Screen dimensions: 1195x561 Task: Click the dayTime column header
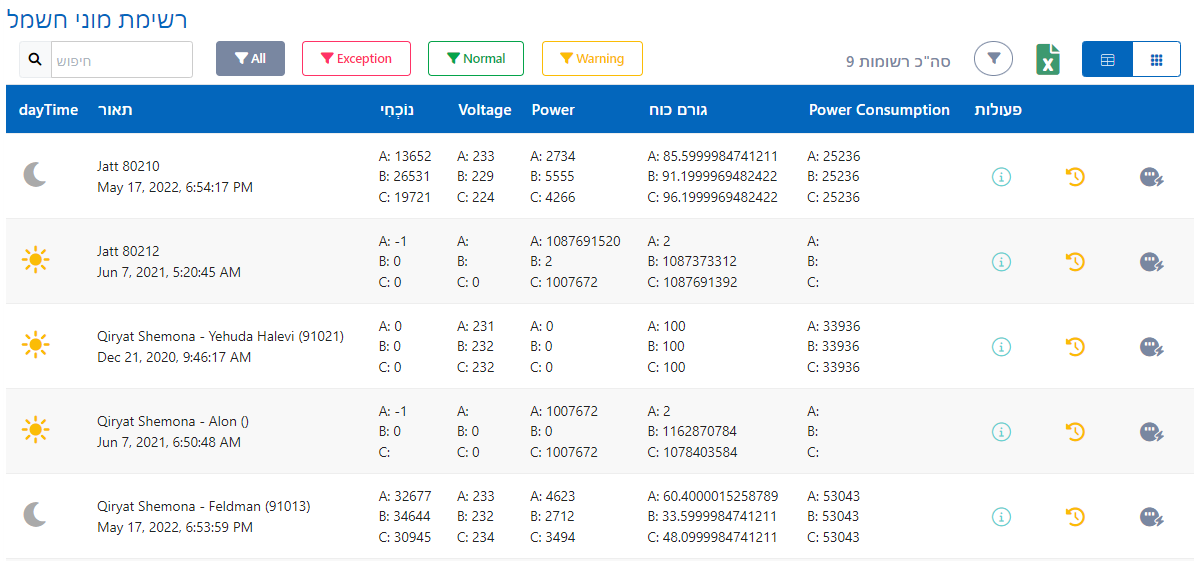[x=48, y=110]
